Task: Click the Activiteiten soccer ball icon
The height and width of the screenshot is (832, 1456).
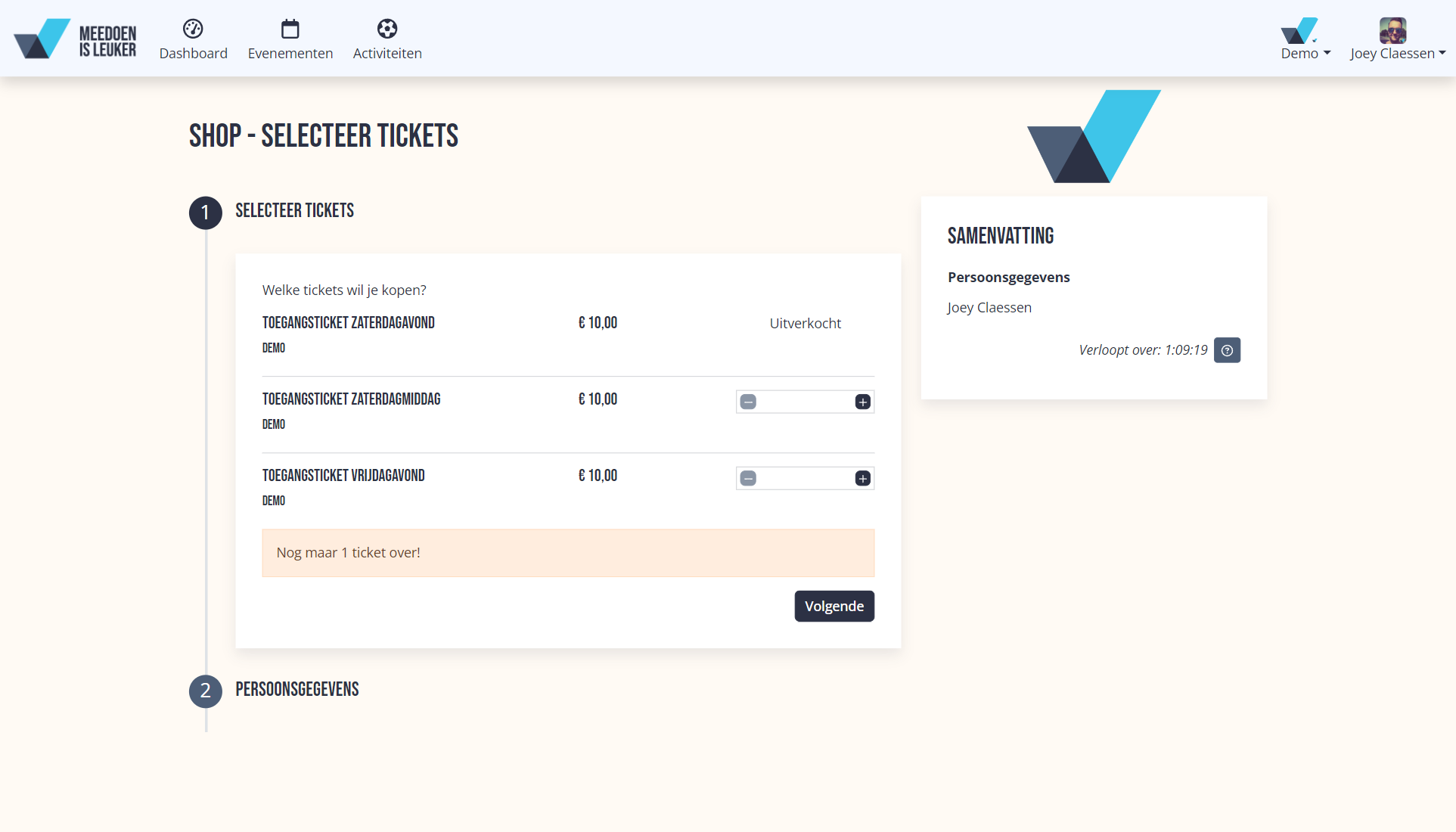Action: point(387,29)
